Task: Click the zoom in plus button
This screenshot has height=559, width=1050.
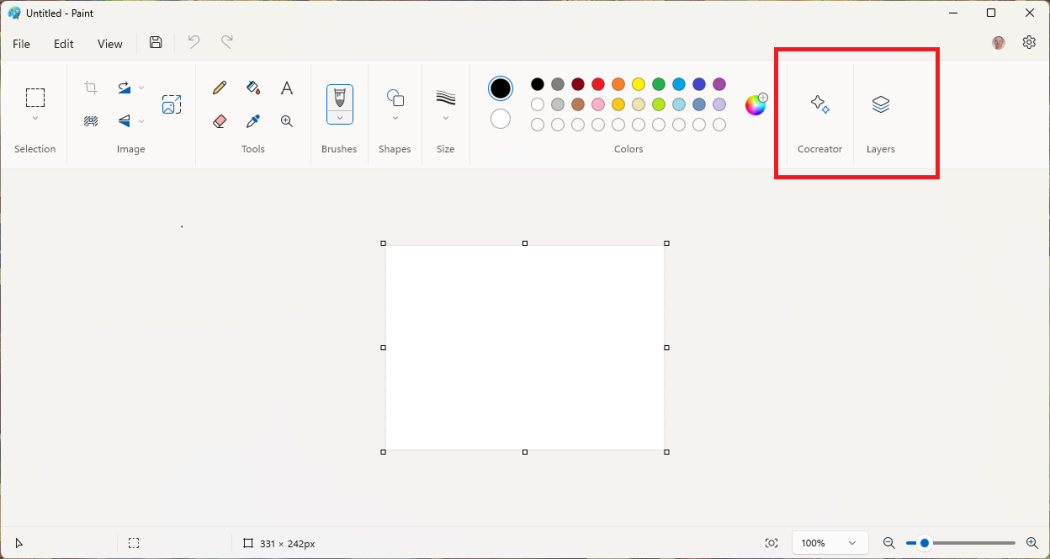Action: pyautogui.click(x=1032, y=543)
